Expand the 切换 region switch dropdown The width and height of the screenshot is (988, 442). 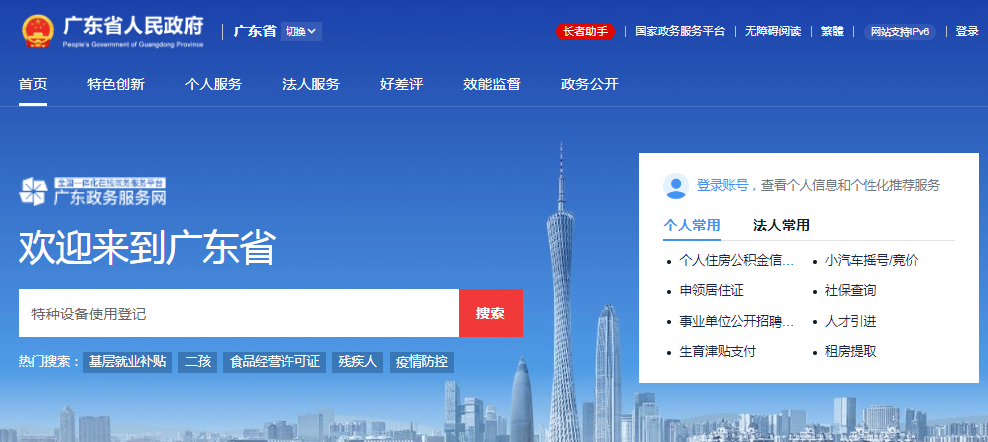(x=301, y=32)
